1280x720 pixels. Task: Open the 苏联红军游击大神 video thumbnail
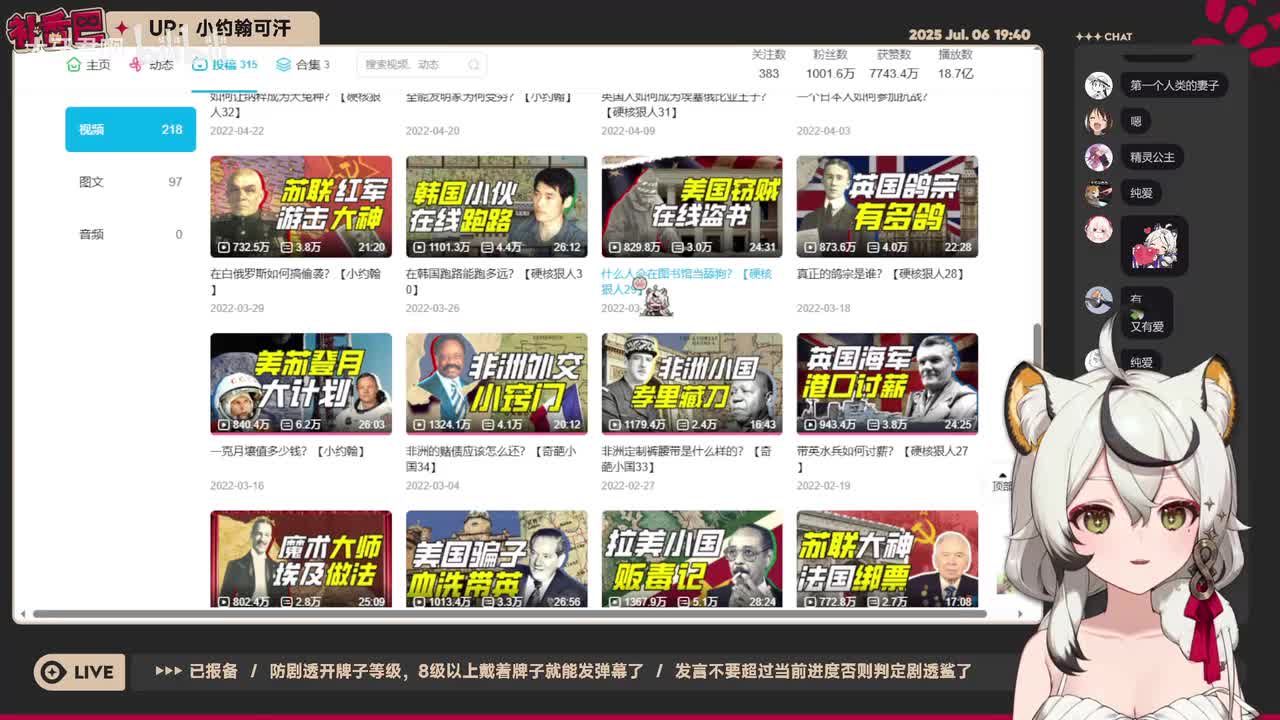(301, 207)
